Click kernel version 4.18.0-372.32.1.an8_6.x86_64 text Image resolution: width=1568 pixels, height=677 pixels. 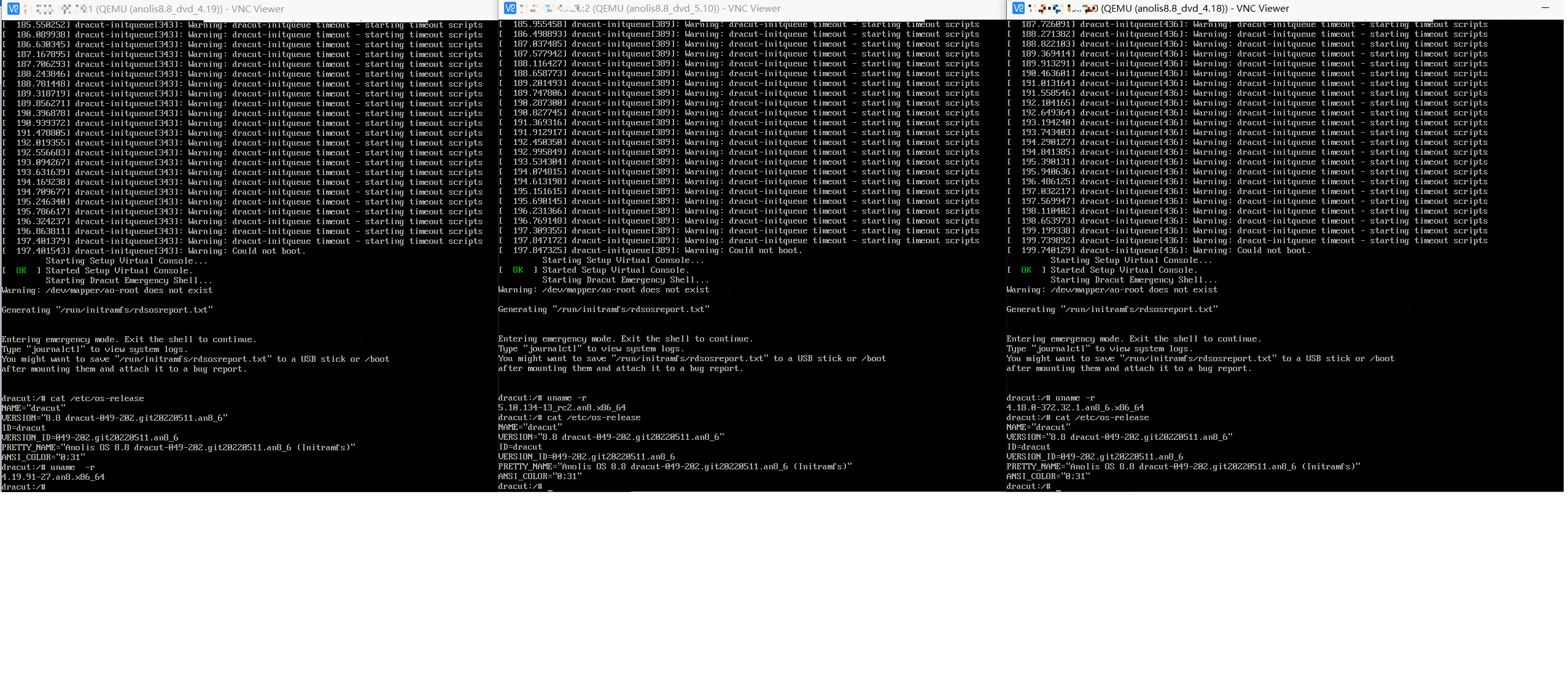click(1074, 408)
